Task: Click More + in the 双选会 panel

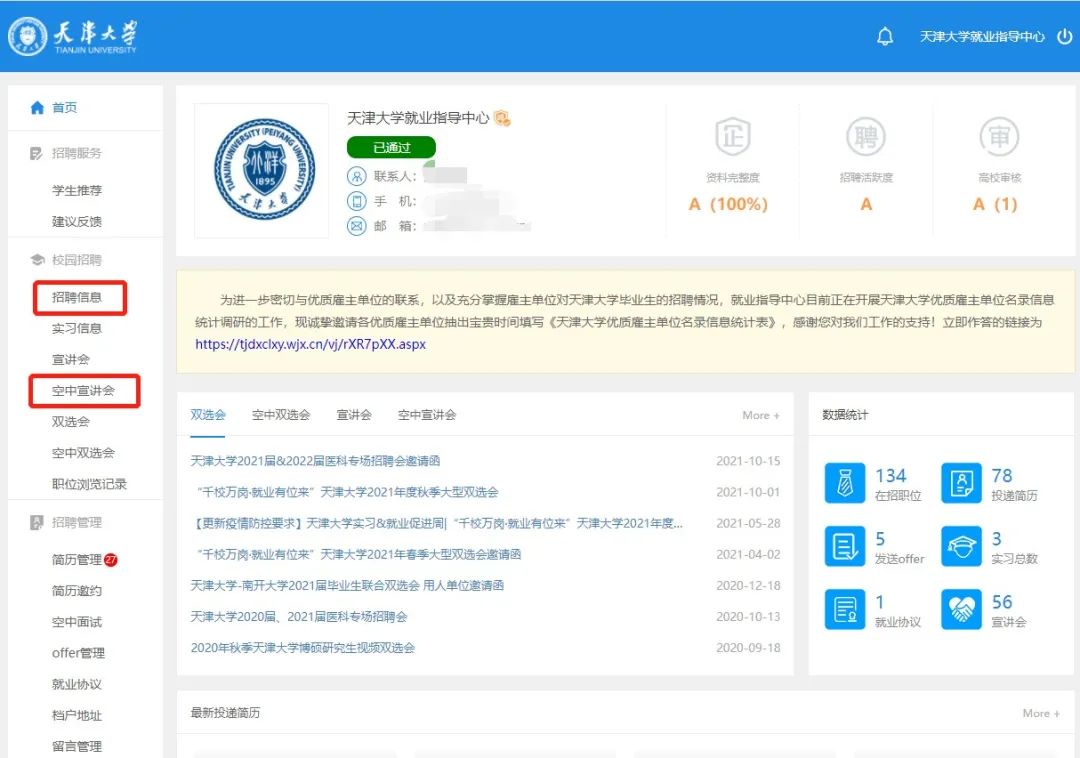Action: (x=760, y=415)
